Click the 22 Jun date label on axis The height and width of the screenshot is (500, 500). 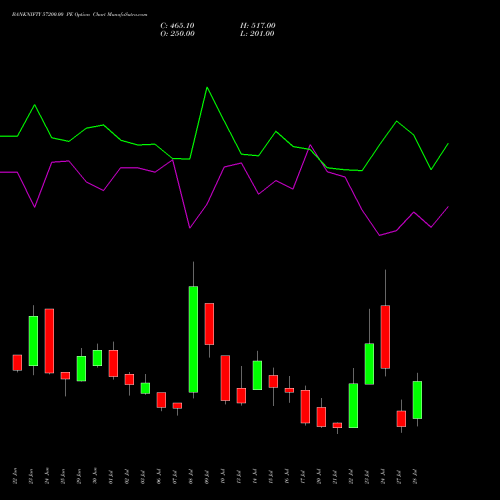point(15,476)
